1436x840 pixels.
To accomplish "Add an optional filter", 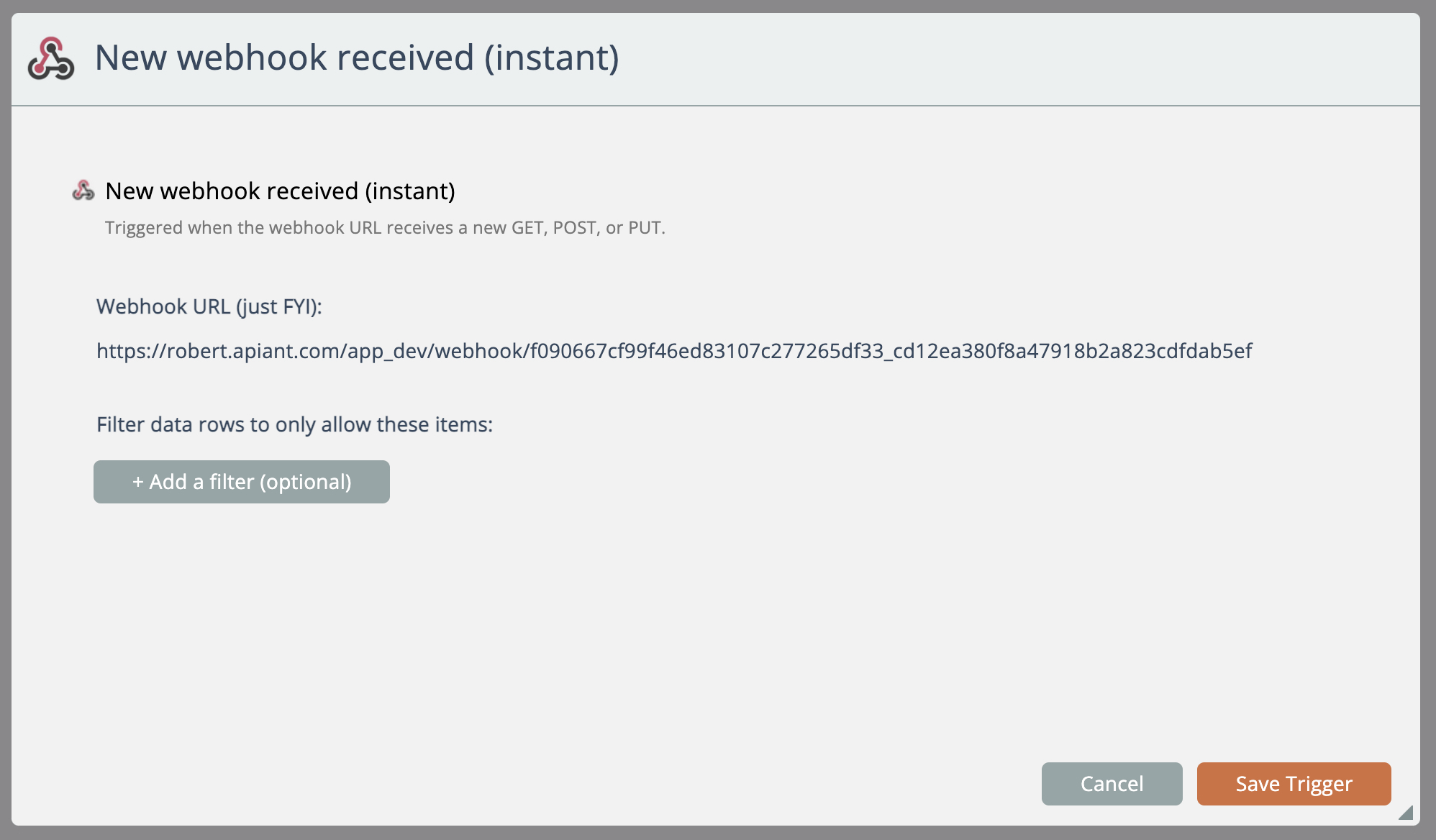I will tap(242, 482).
